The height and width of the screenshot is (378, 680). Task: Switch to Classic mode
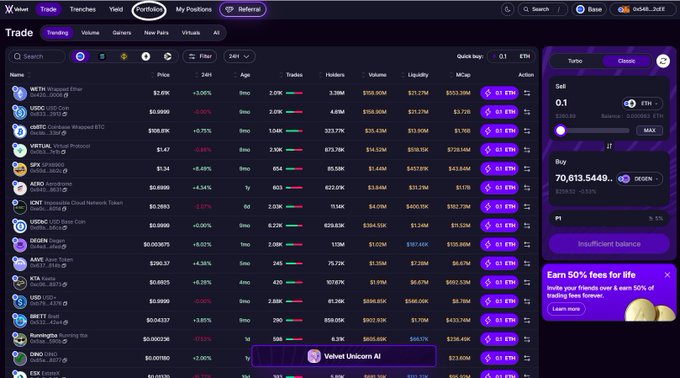click(626, 61)
